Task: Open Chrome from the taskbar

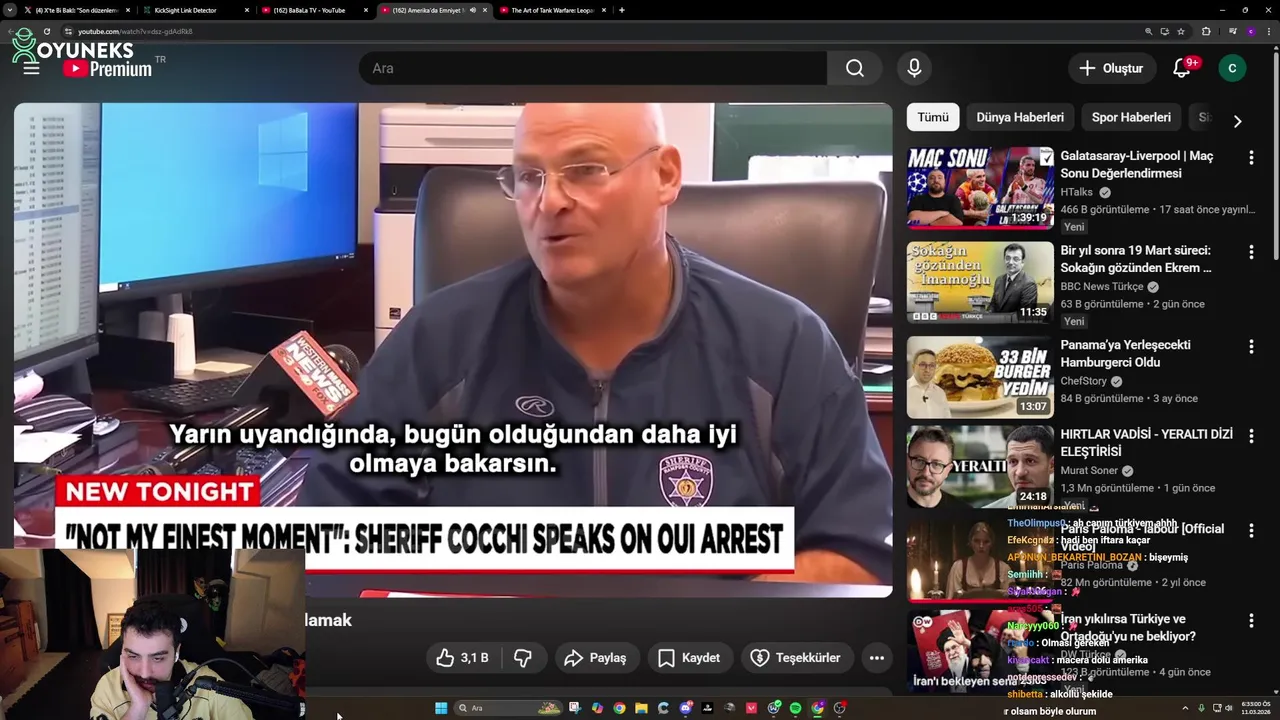Action: coord(619,708)
